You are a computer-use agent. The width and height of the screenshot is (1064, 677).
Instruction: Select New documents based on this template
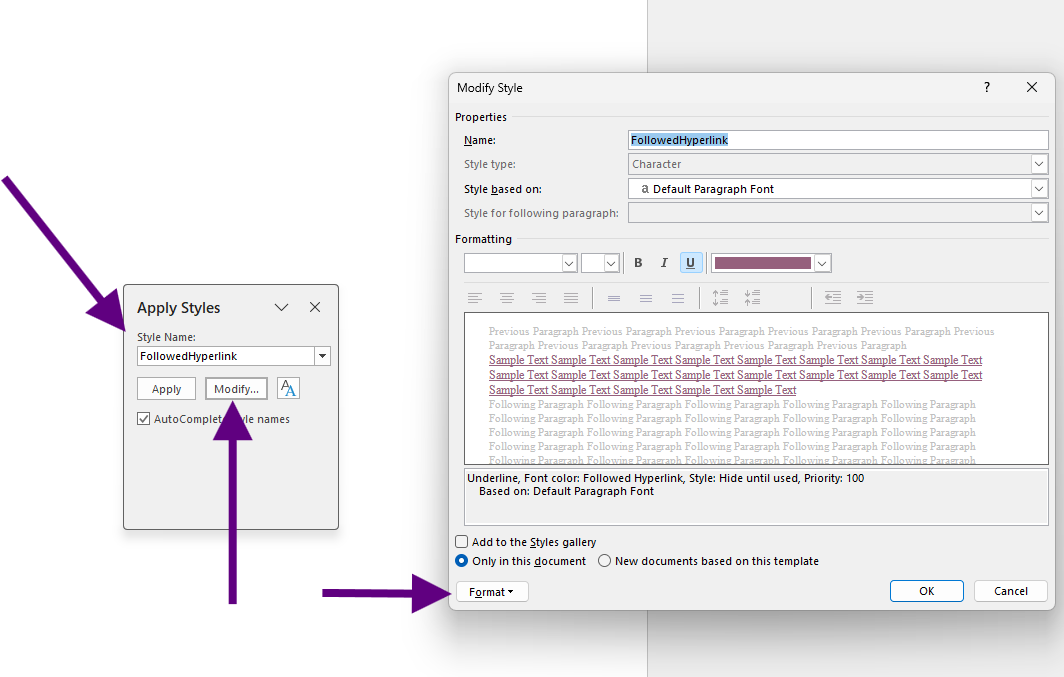tap(604, 560)
